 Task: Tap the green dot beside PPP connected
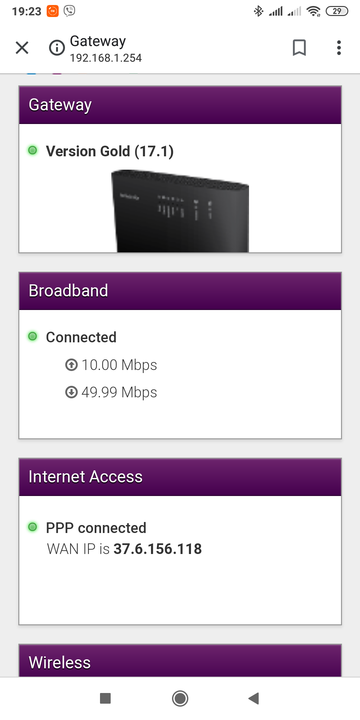coord(32,527)
